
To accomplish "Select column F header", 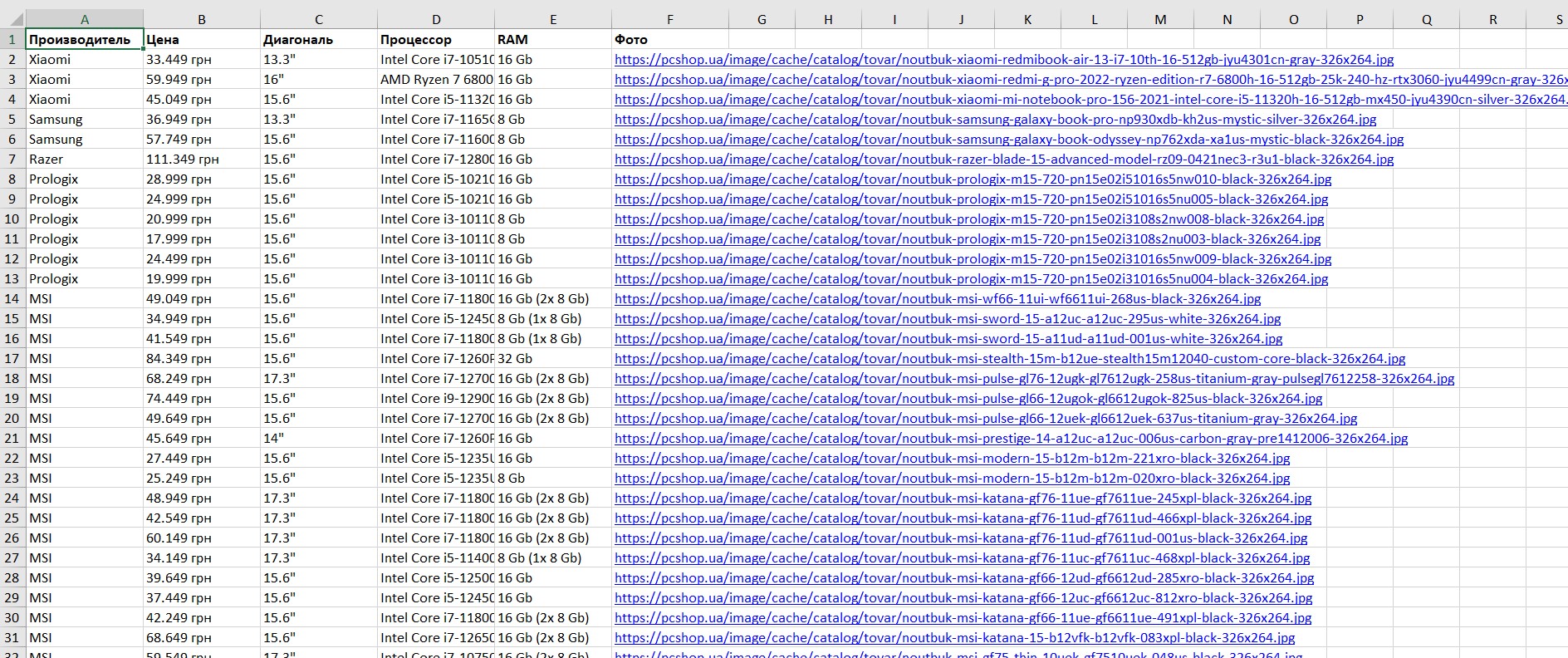I will pos(670,19).
